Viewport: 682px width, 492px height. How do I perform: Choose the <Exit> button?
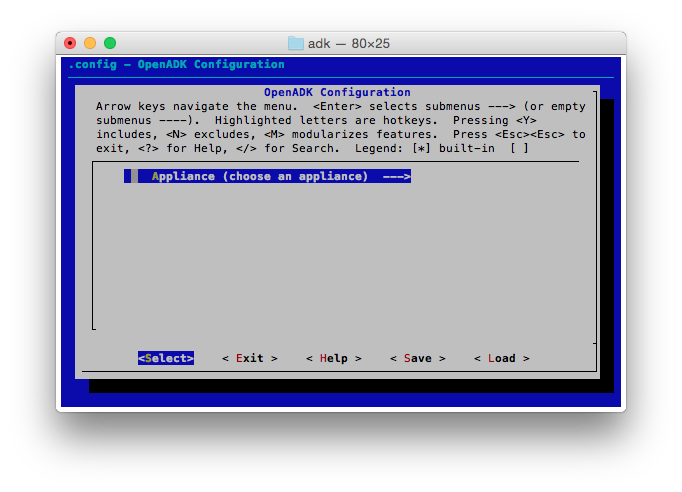click(x=250, y=358)
